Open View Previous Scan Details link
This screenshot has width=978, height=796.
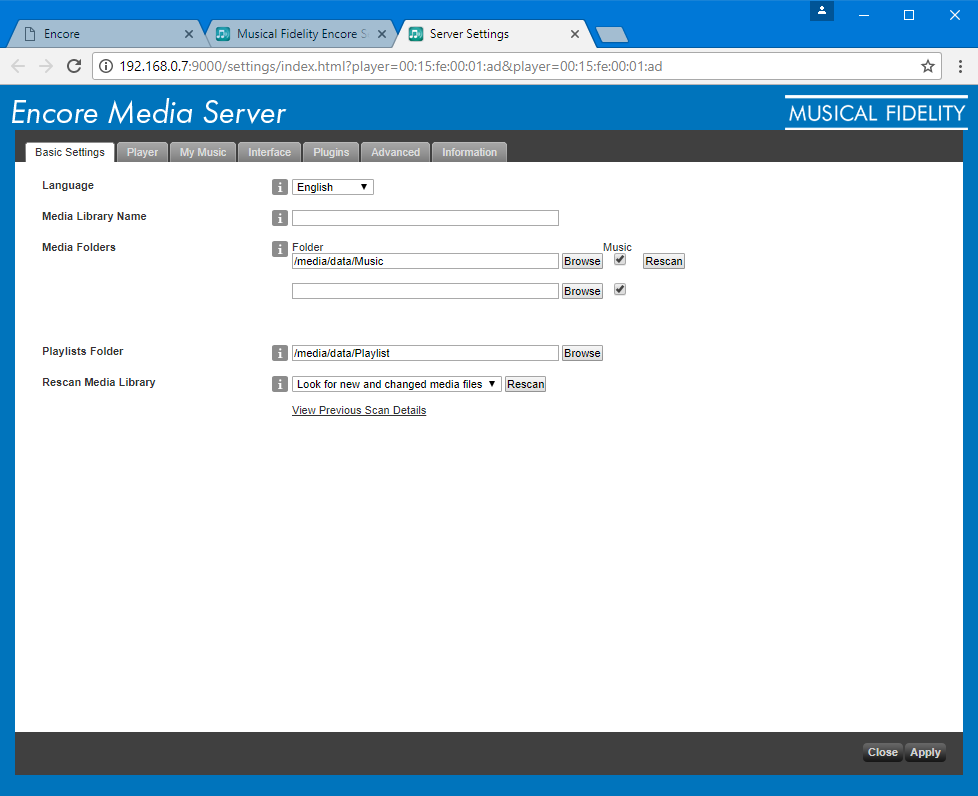coord(359,410)
